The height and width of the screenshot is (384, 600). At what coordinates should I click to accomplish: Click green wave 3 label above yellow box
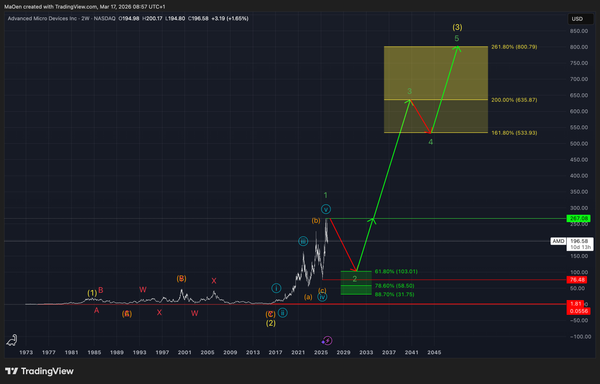pos(409,91)
